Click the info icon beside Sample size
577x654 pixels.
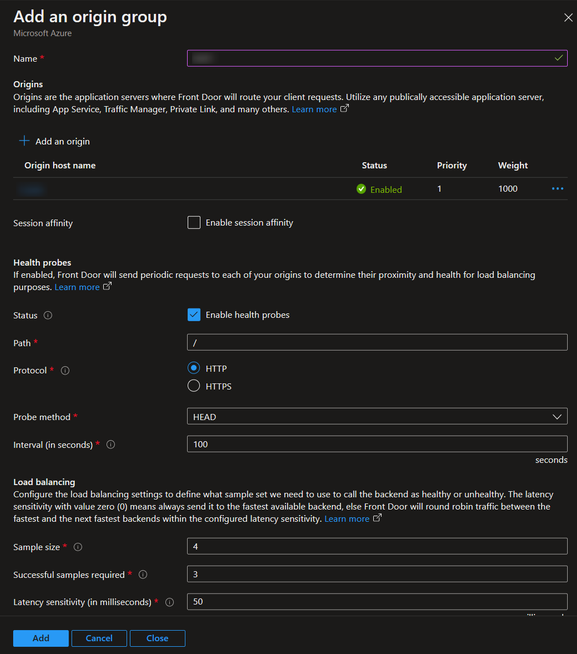coord(78,547)
